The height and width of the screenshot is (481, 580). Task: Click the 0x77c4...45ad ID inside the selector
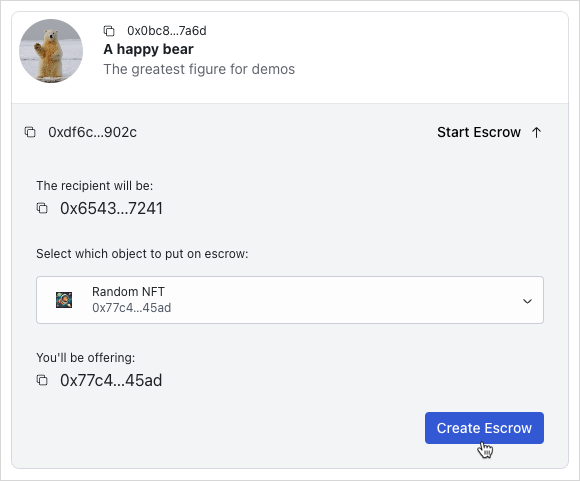click(132, 308)
